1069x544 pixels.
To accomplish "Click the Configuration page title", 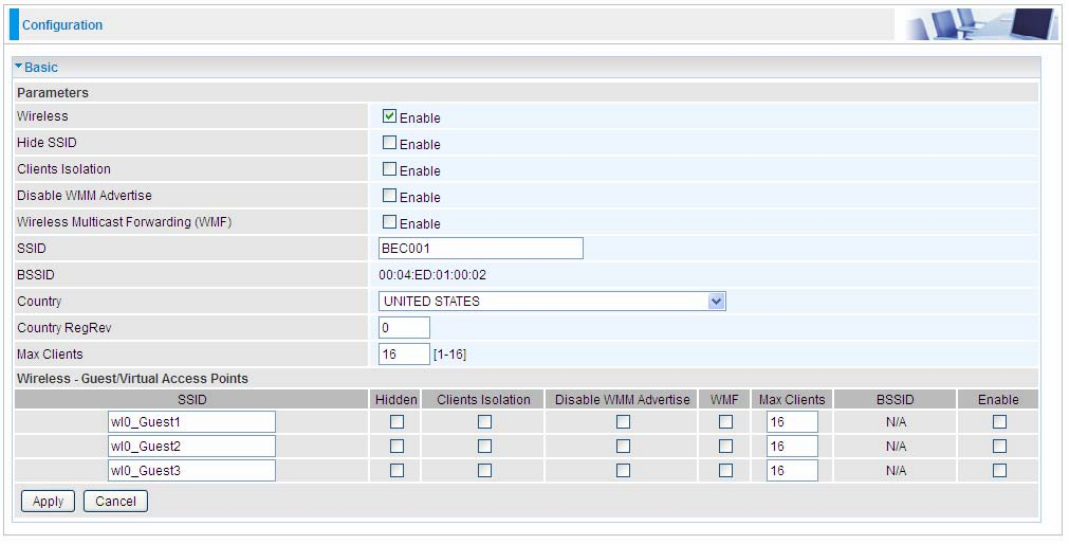I will (x=62, y=25).
